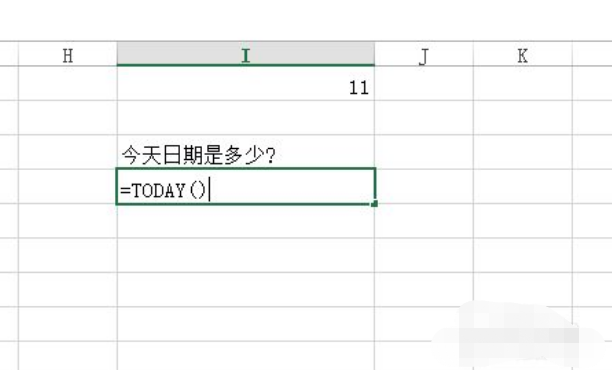Select column header H
612x370 pixels.
pos(68,54)
